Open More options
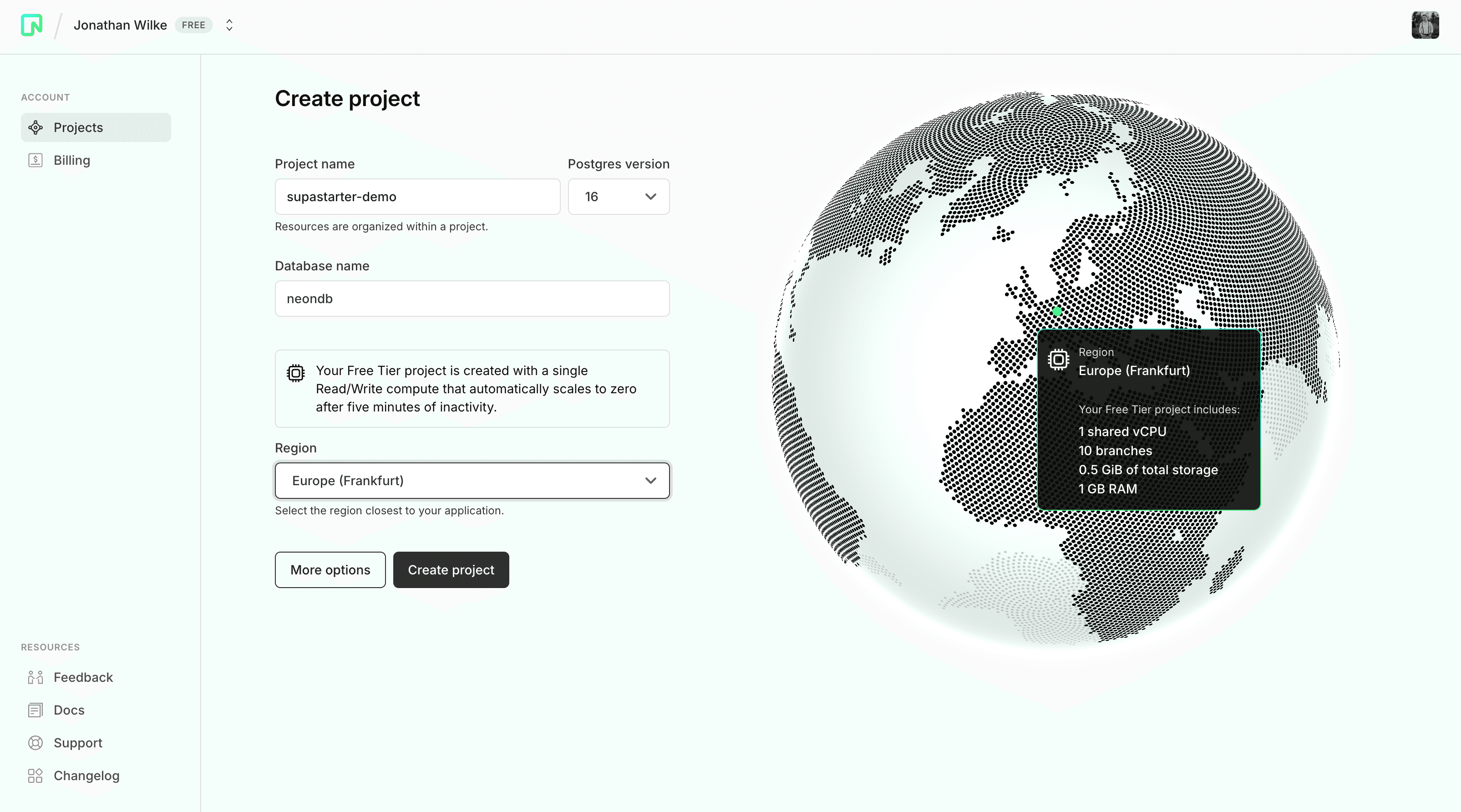Screen dimensions: 1461x812 (x=330, y=569)
